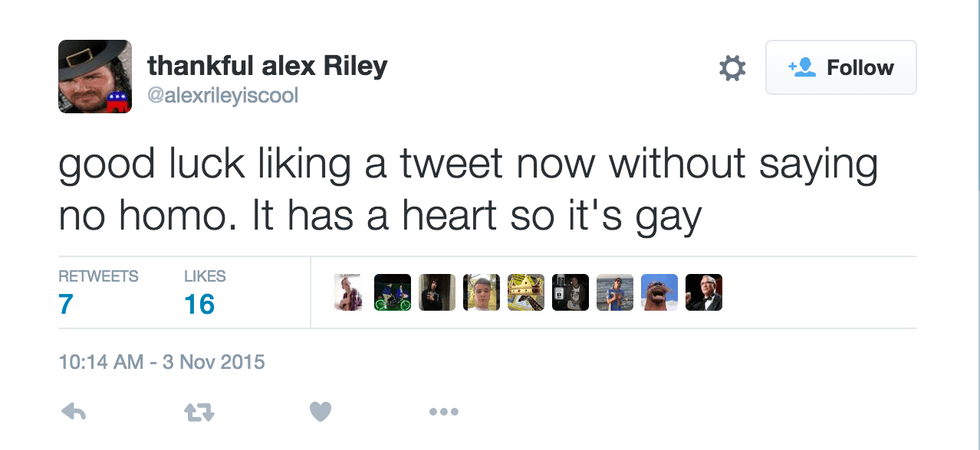Click the man in tuxedo liker avatar
The image size is (980, 450).
tap(703, 292)
